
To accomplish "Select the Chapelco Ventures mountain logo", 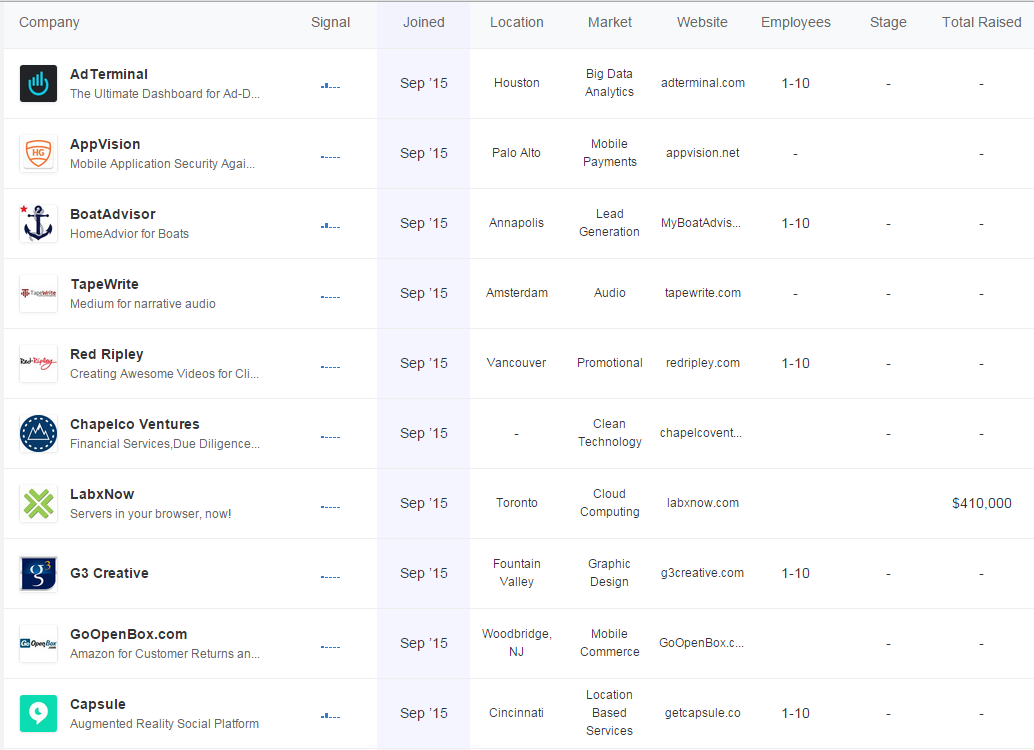I will 39,433.
